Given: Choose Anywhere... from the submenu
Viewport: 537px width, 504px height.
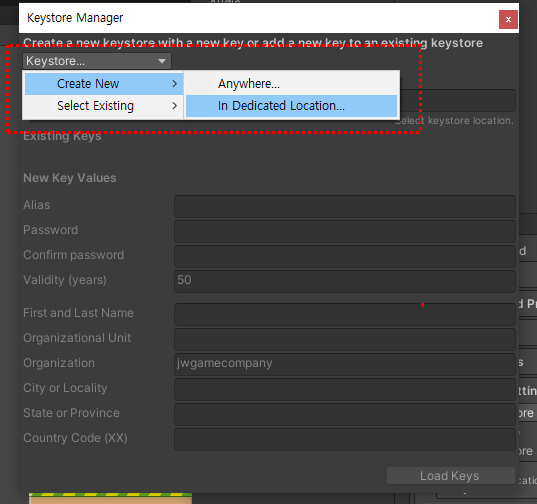Looking at the screenshot, I should point(291,84).
